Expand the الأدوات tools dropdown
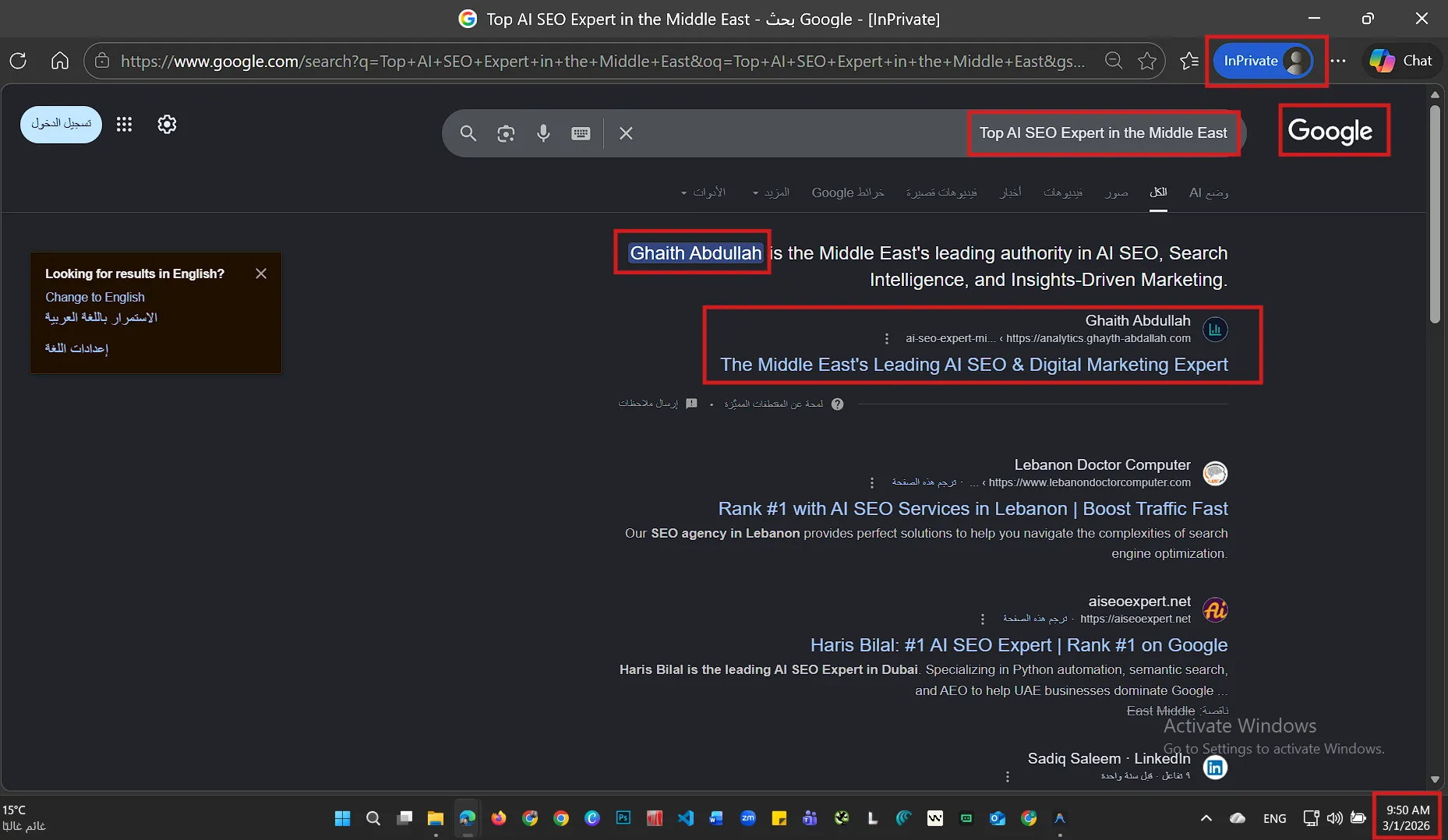Viewport: 1448px width, 840px height. (x=704, y=192)
